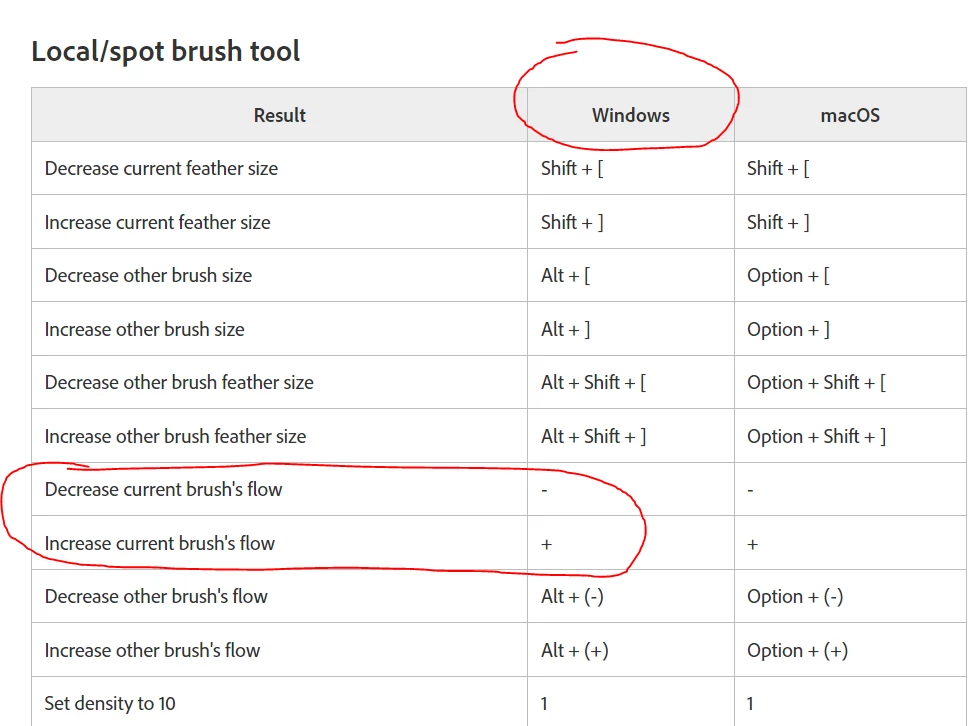Image resolution: width=969 pixels, height=726 pixels.
Task: Click the macOS column header
Action: 850,115
